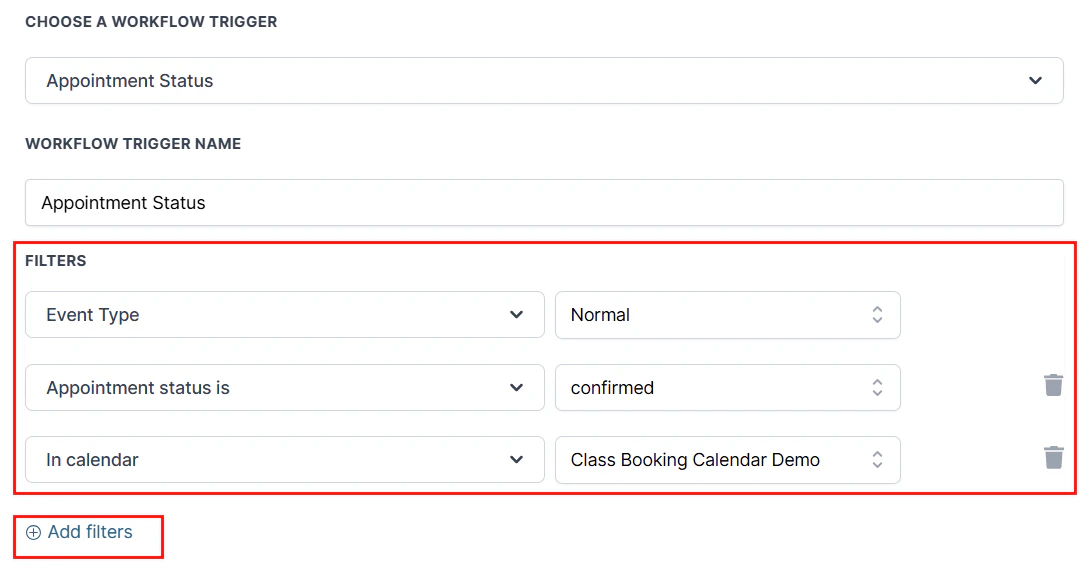Open the confirmed status value selector

click(727, 387)
